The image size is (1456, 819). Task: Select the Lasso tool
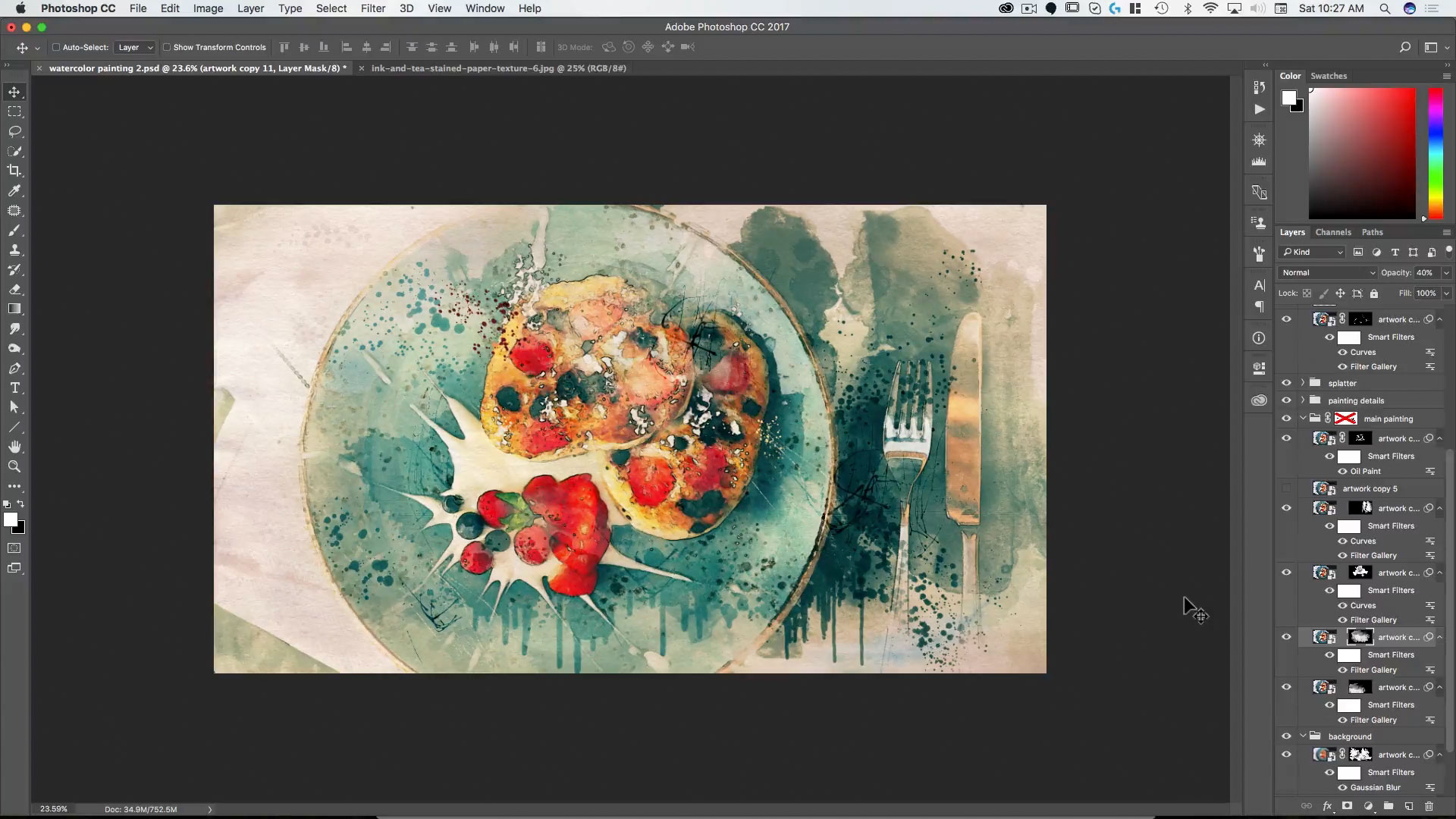(x=14, y=131)
